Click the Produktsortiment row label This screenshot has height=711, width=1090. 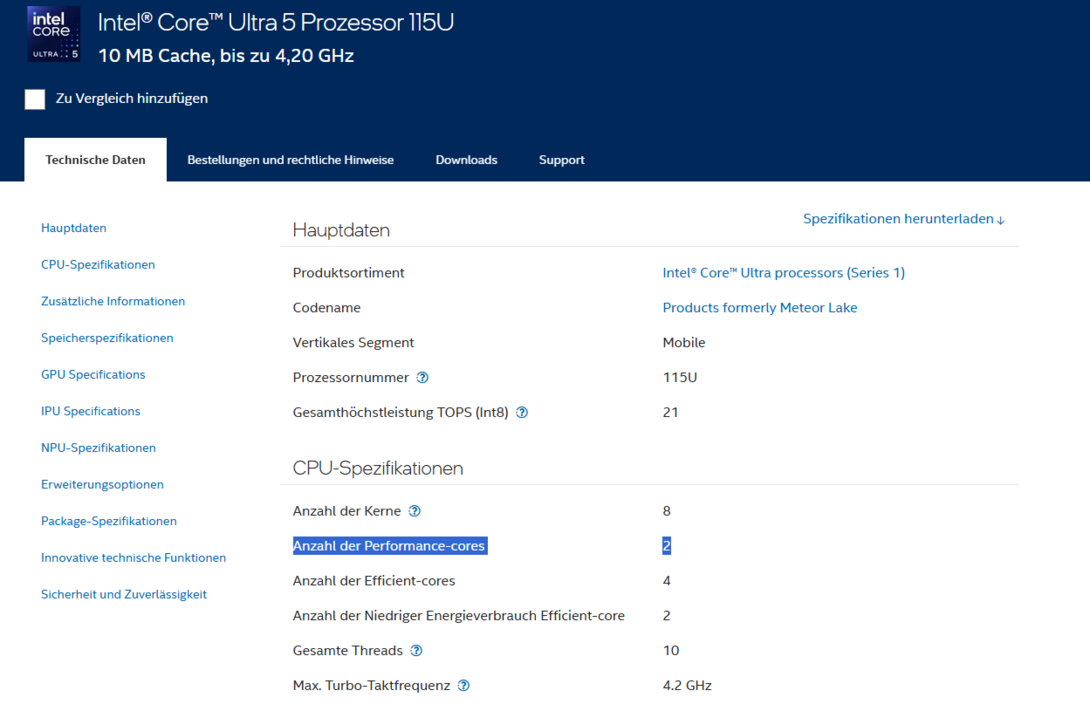coord(348,272)
